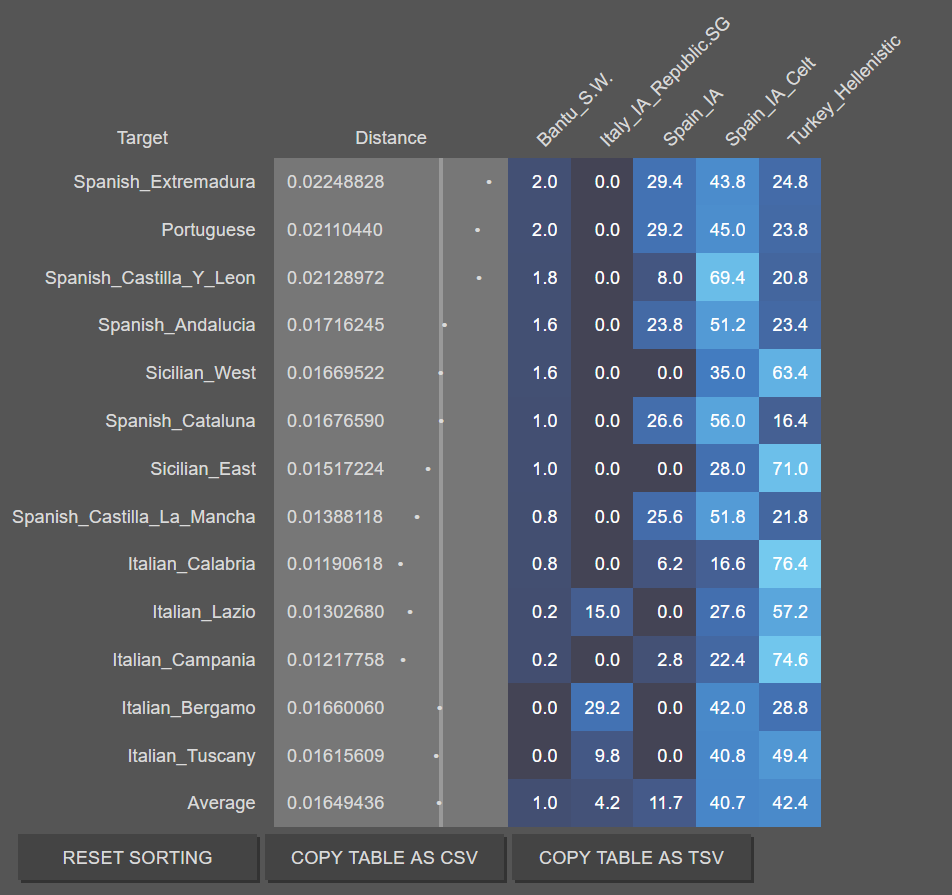This screenshot has height=895, width=952.
Task: Click the 49.4 cell in Italian_Tuscany row
Action: (x=790, y=755)
